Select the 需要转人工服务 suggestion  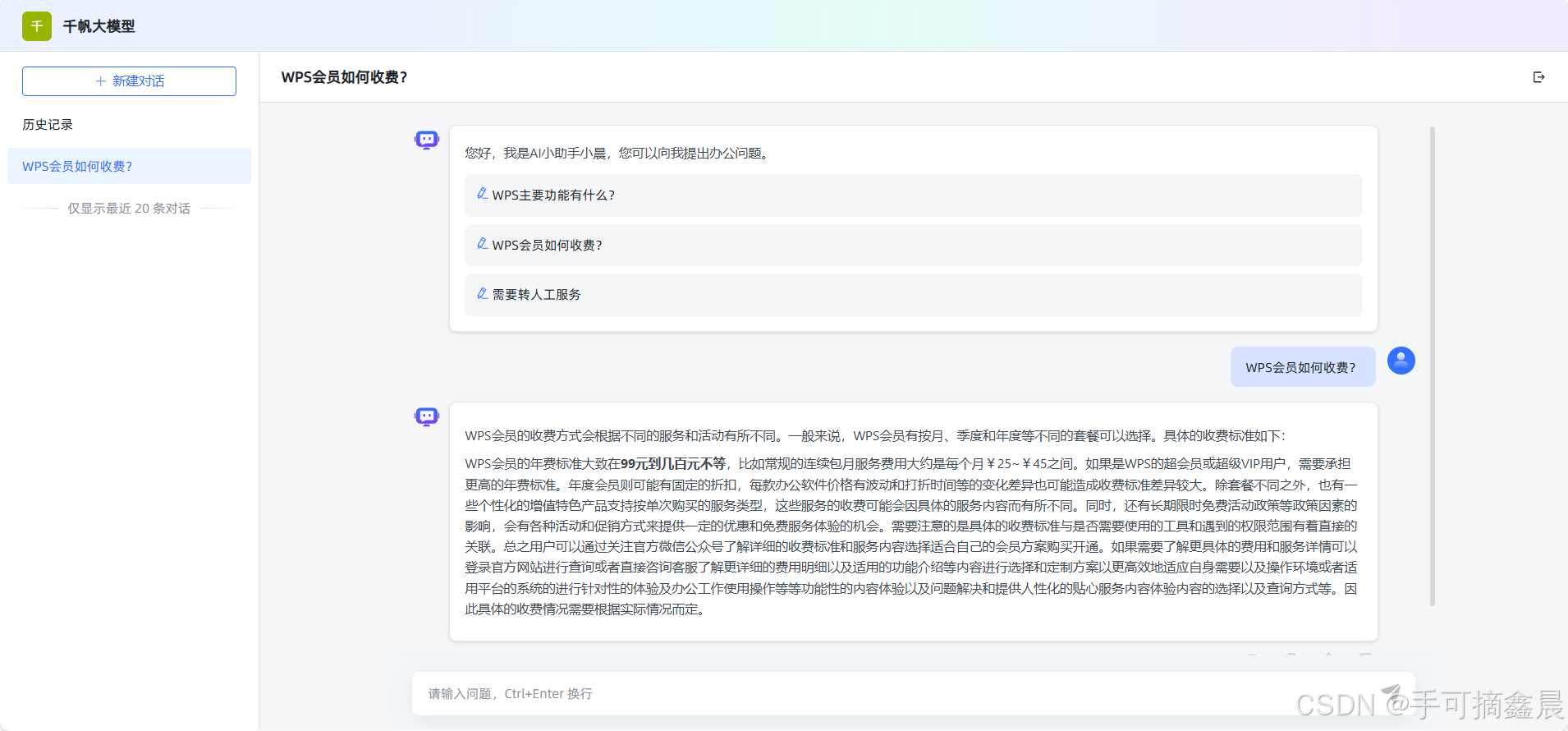(x=913, y=295)
